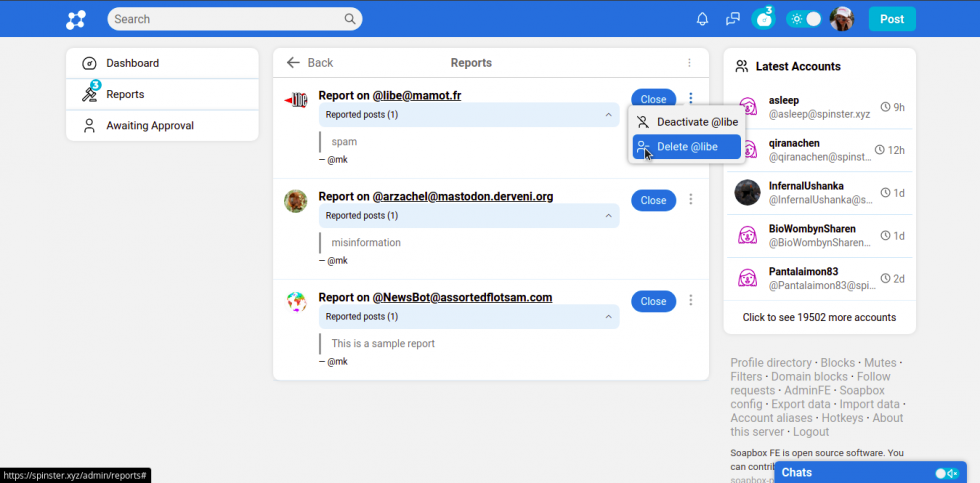Close the NewsBot report
The width and height of the screenshot is (980, 483).
(653, 301)
